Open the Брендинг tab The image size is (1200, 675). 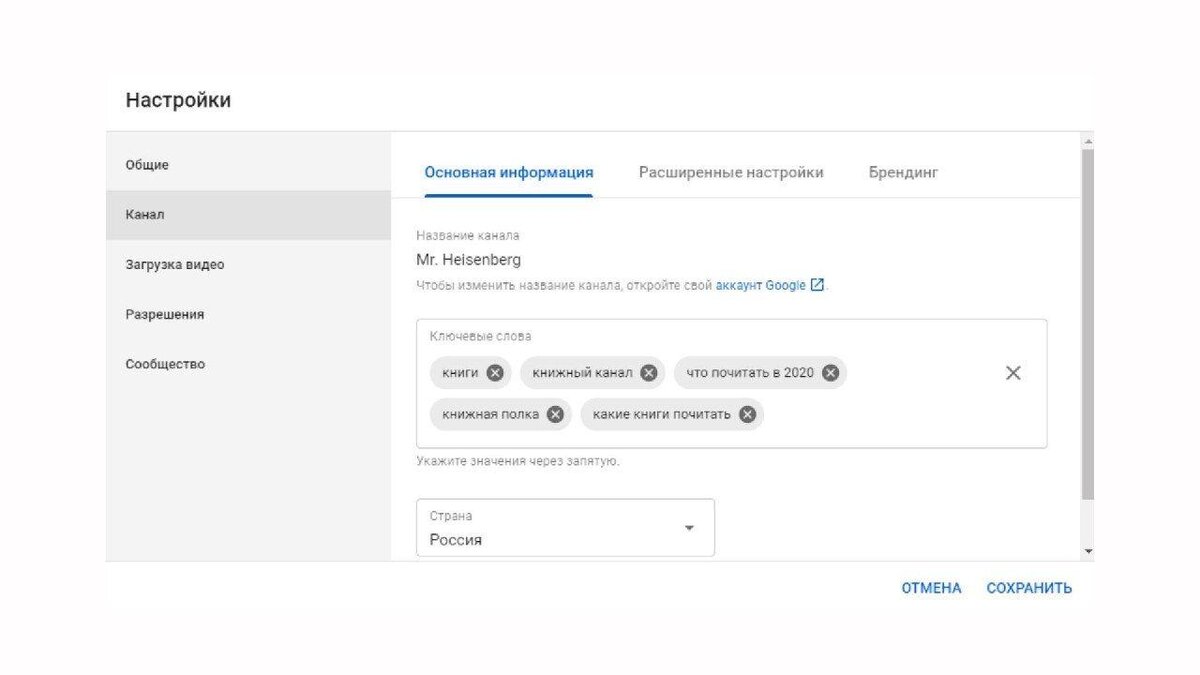[904, 172]
